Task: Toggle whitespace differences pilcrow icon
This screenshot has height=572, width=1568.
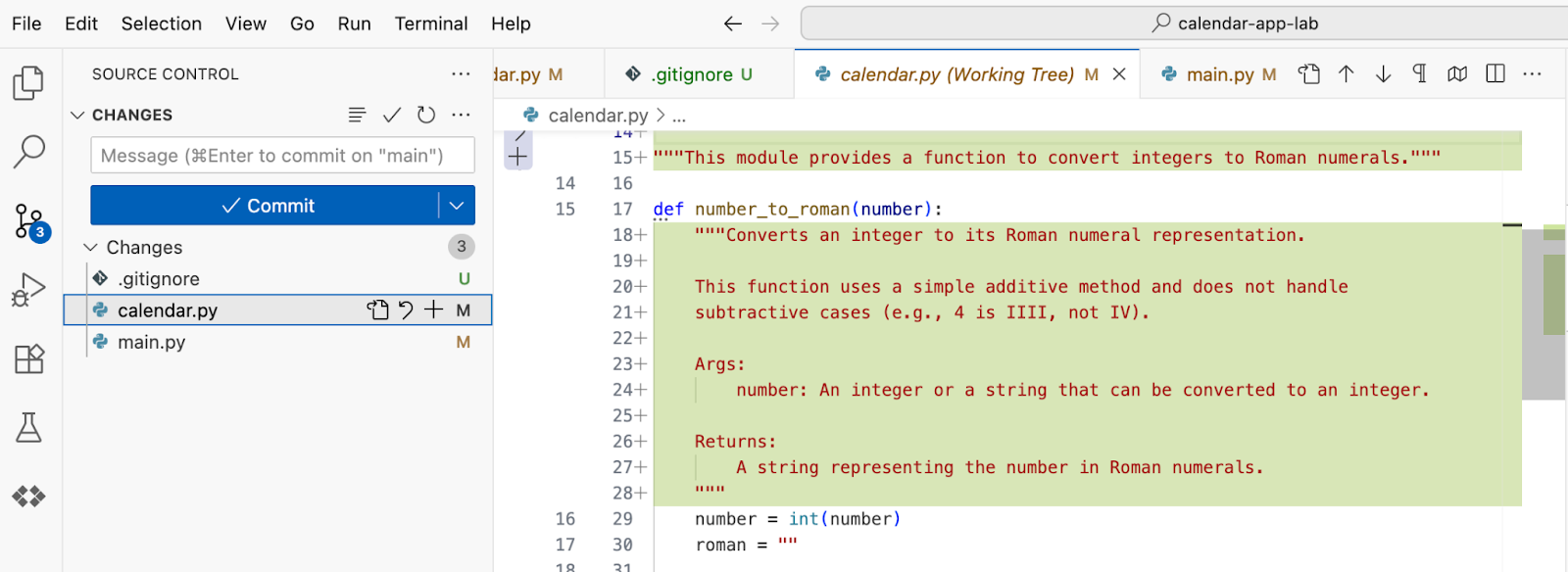Action: [1419, 74]
